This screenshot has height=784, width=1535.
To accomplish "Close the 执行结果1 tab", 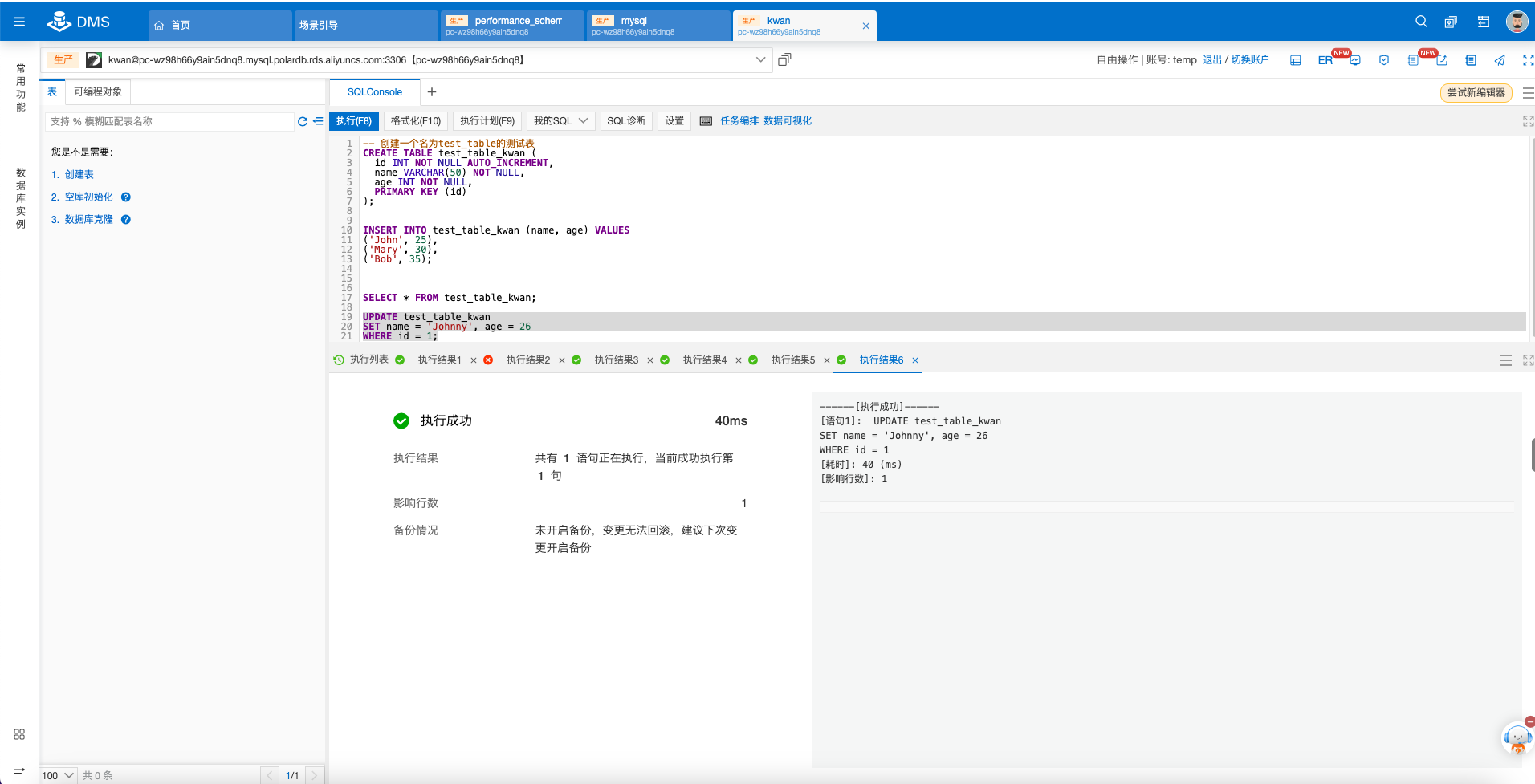I will (474, 360).
